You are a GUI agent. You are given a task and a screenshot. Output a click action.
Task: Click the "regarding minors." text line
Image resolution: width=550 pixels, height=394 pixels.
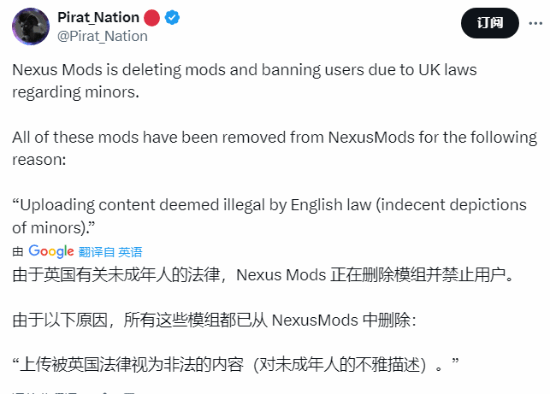(76, 92)
